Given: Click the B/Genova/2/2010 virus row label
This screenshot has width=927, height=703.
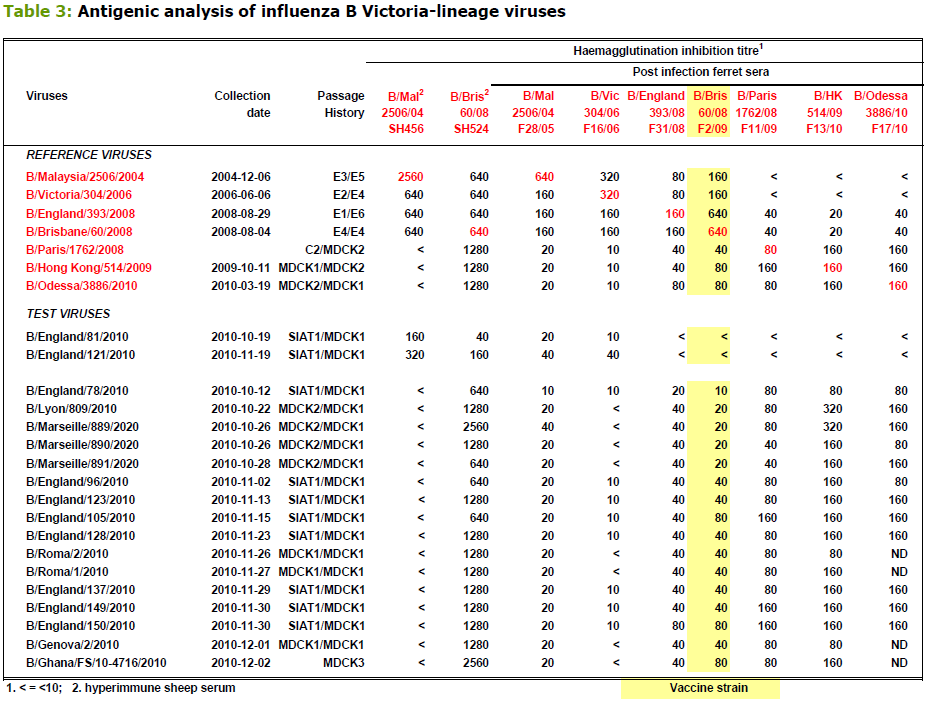Looking at the screenshot, I should tap(72, 645).
